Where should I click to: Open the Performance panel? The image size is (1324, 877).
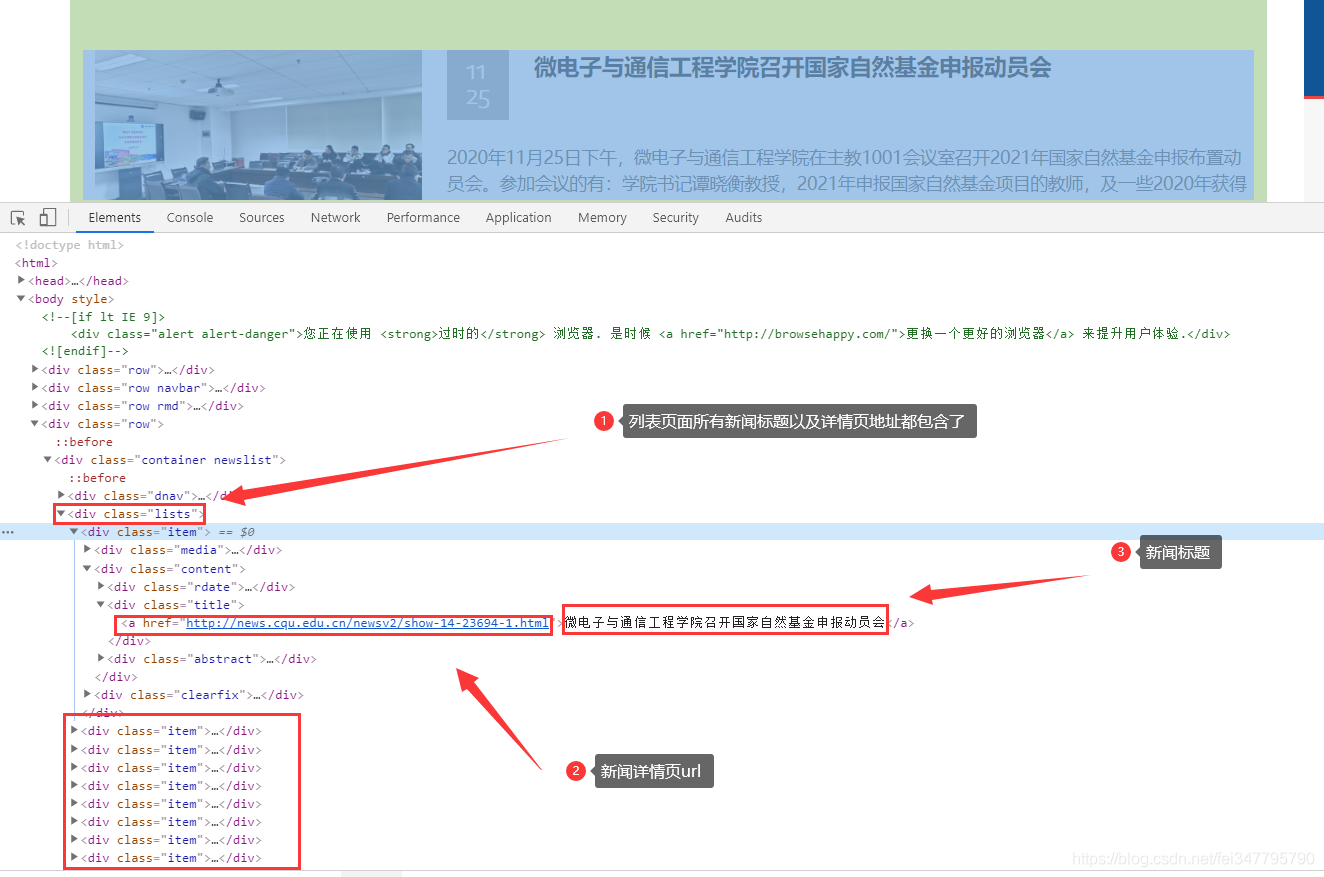(423, 217)
